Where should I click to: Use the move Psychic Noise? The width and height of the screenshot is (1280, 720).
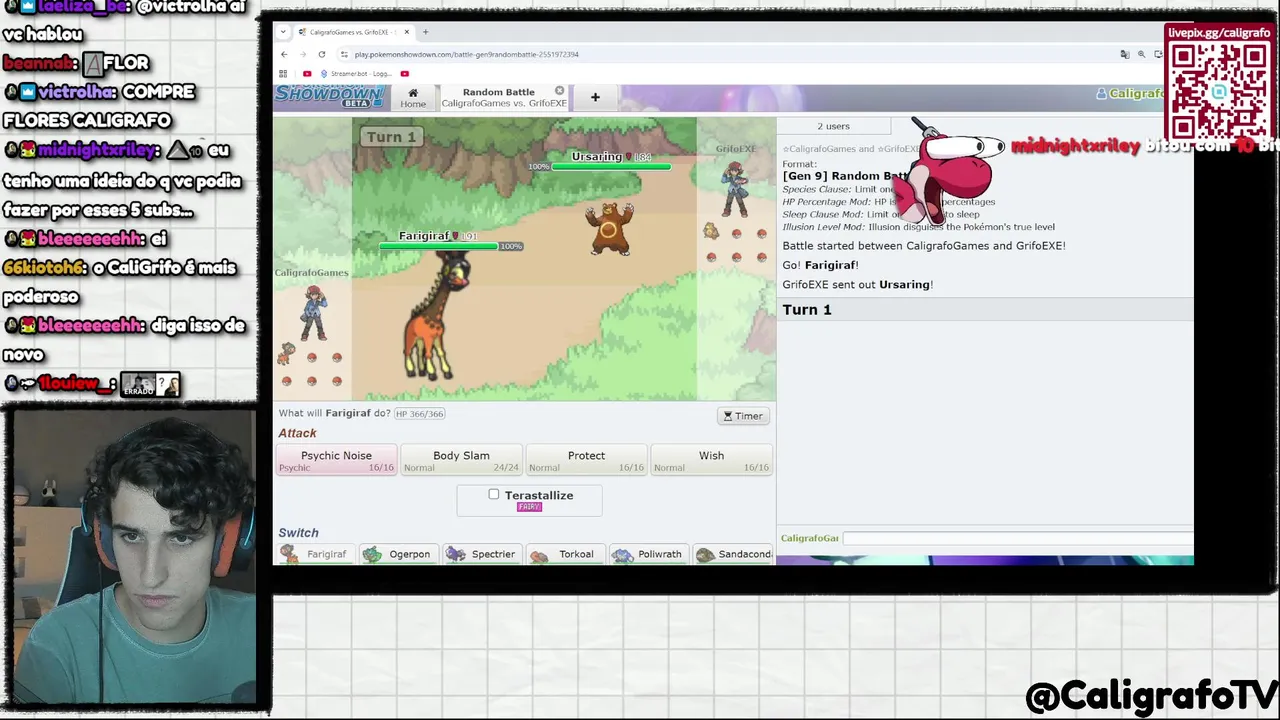(336, 460)
